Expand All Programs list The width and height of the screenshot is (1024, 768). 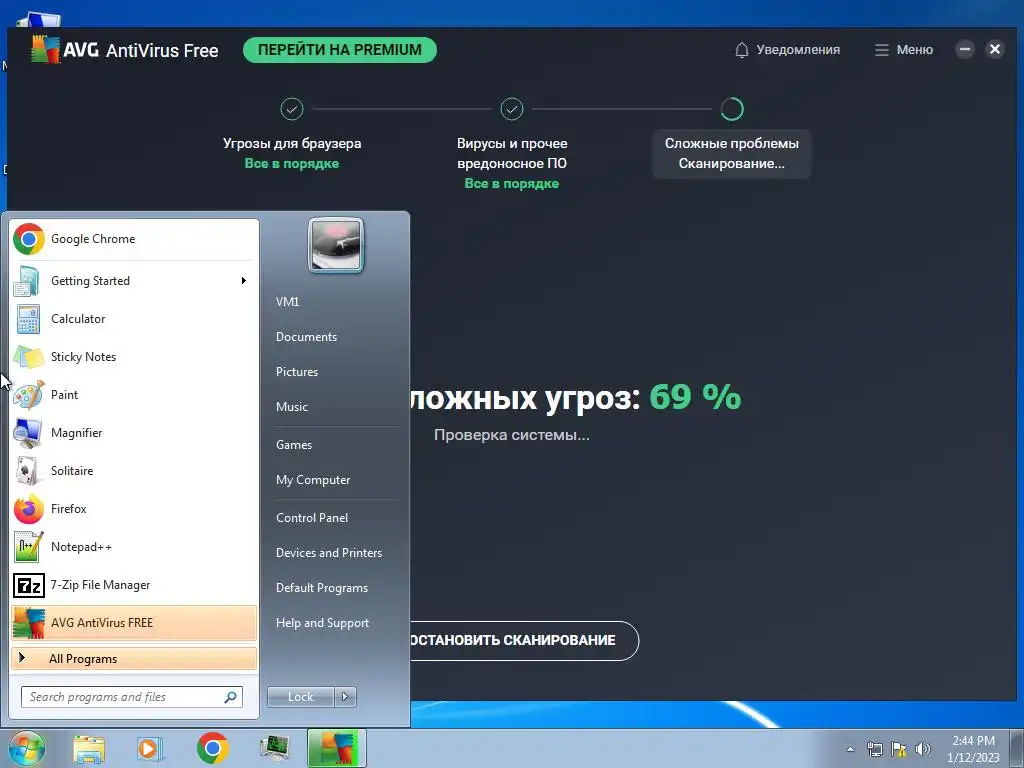(x=134, y=658)
